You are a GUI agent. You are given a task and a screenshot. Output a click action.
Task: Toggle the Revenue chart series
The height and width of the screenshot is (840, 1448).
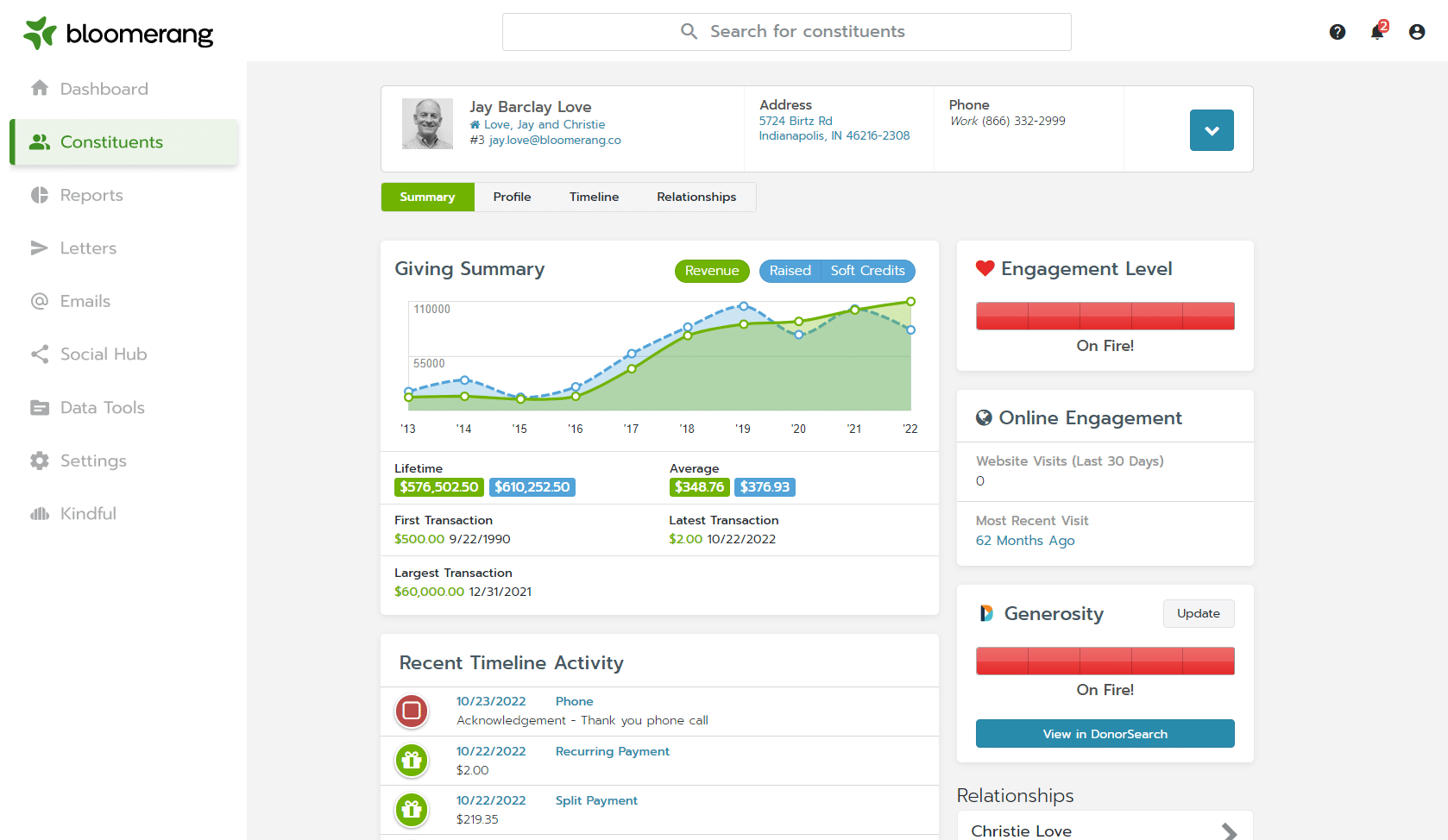coord(712,271)
